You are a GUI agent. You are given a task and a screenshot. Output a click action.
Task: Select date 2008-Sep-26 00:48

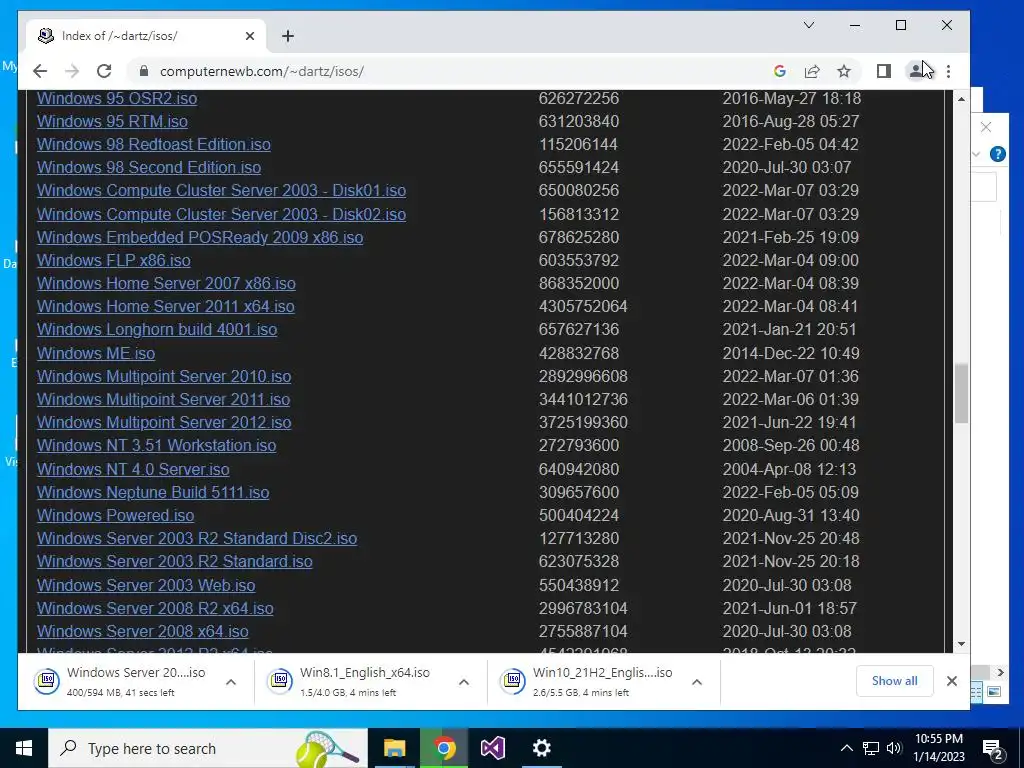(790, 445)
